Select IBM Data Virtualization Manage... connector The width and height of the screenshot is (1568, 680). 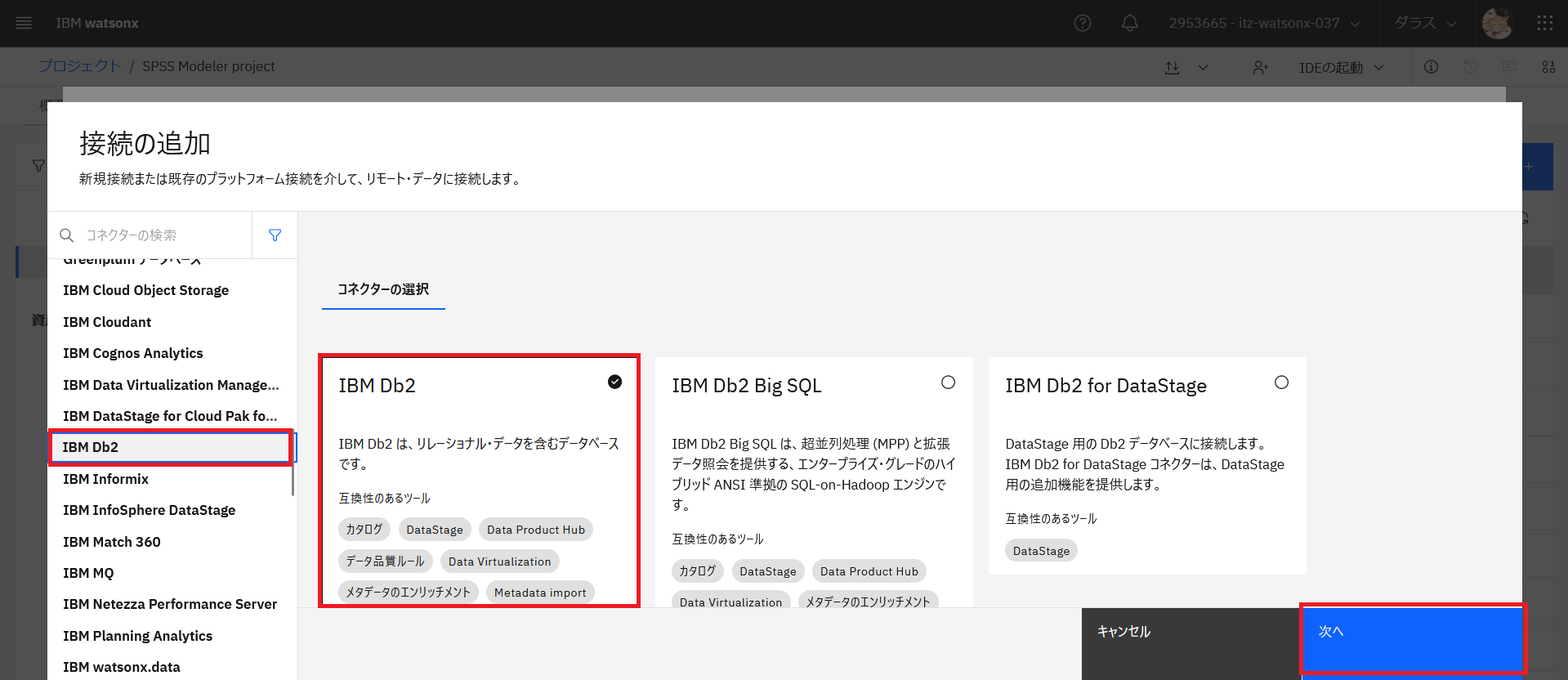172,385
